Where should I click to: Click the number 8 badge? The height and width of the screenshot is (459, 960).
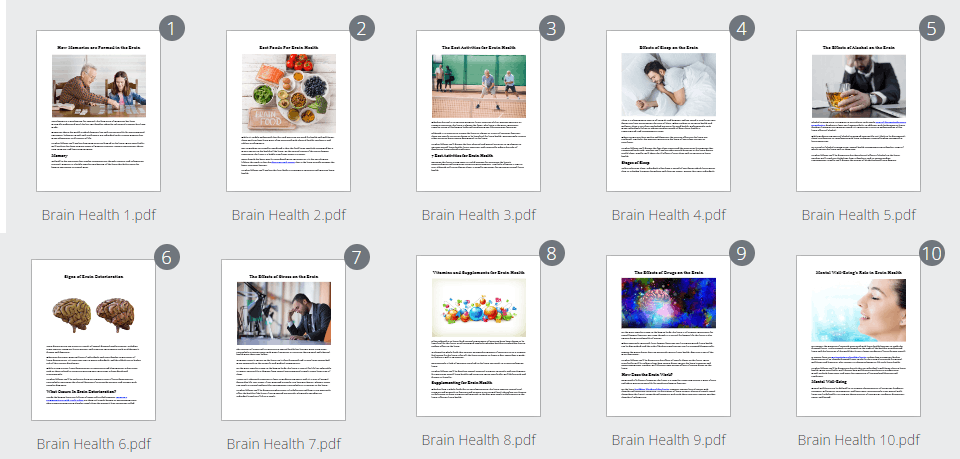[x=551, y=254]
